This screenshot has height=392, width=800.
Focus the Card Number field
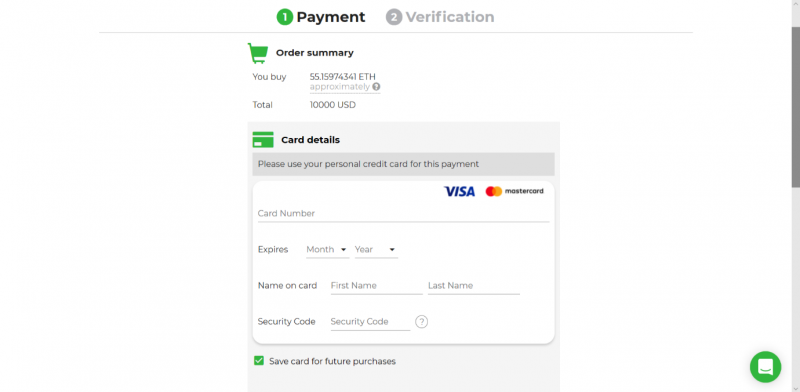tap(404, 213)
